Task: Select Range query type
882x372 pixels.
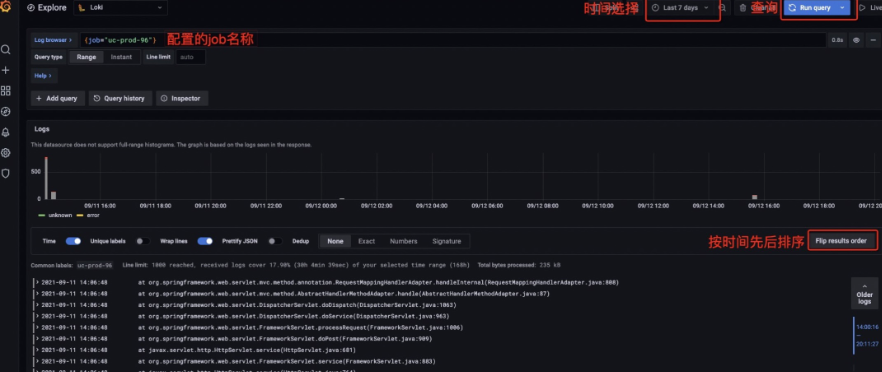Action: click(x=86, y=57)
